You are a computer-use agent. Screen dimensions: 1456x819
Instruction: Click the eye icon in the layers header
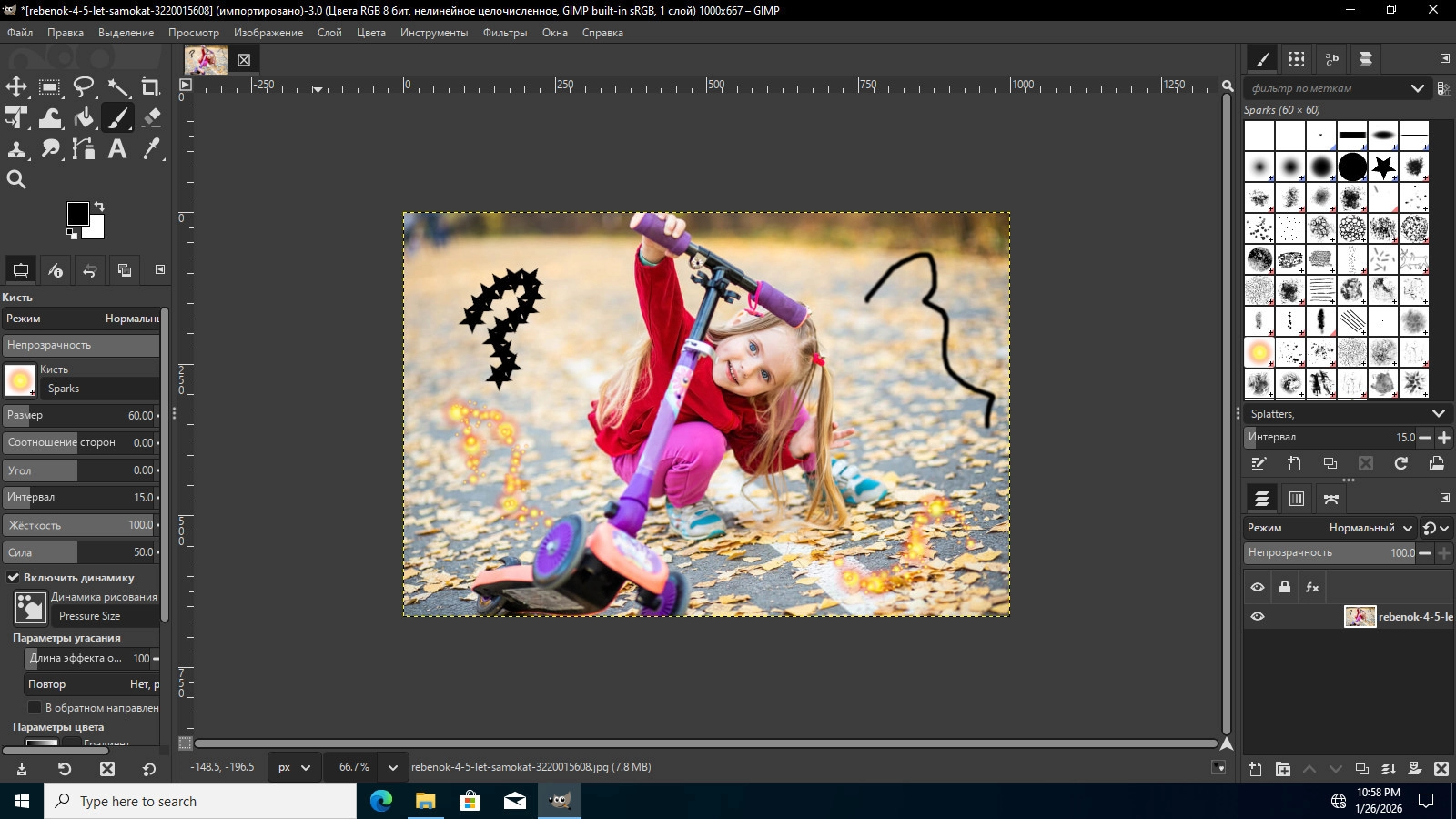tap(1258, 588)
